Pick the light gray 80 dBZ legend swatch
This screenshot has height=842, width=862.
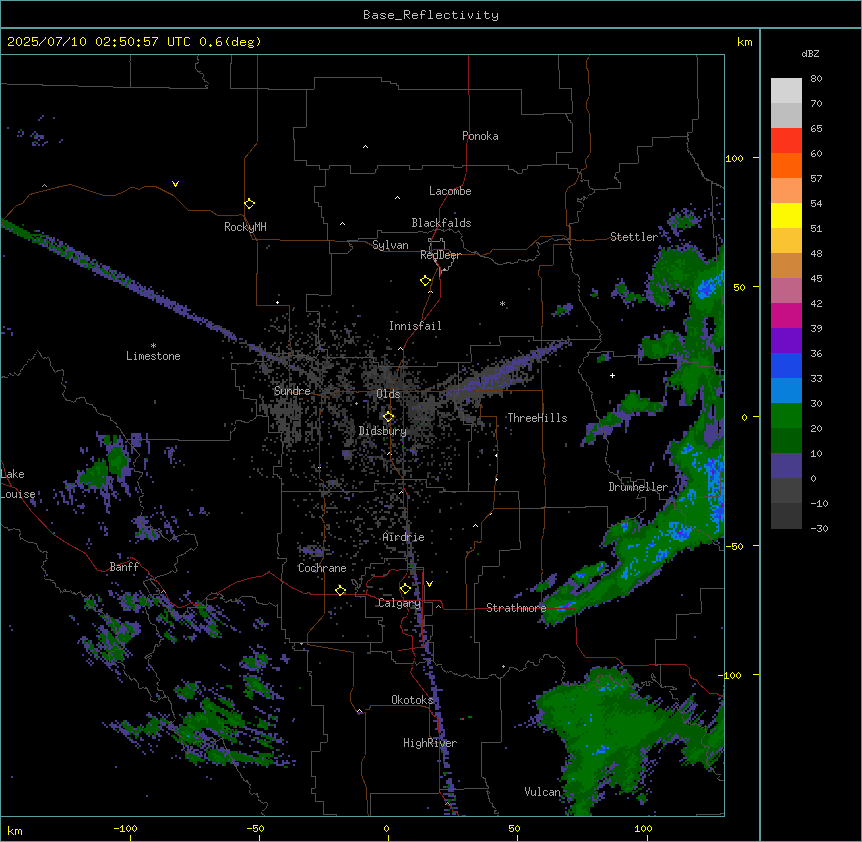786,90
